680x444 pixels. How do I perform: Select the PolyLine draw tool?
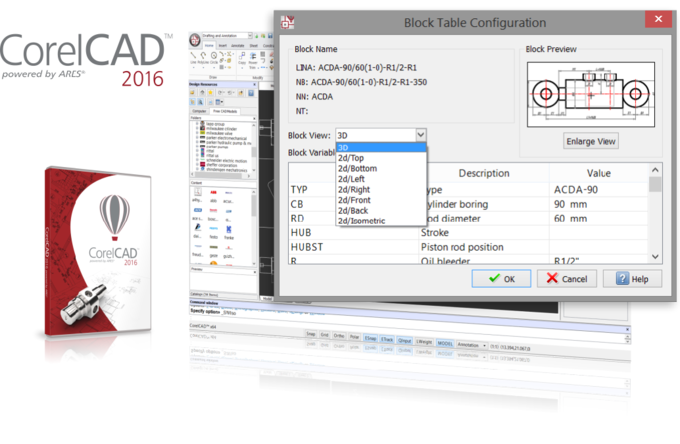point(203,58)
